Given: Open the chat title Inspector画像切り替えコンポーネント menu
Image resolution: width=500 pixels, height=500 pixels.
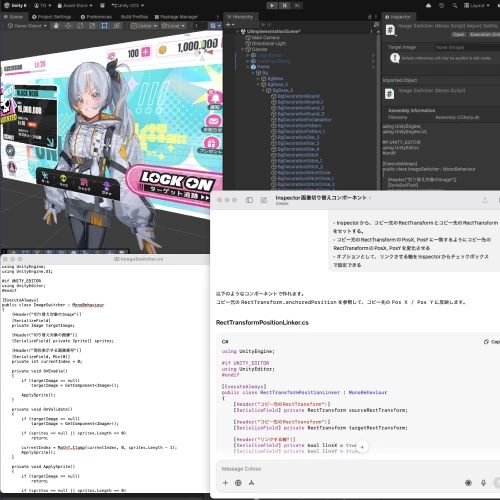Looking at the screenshot, I should pyautogui.click(x=323, y=198).
